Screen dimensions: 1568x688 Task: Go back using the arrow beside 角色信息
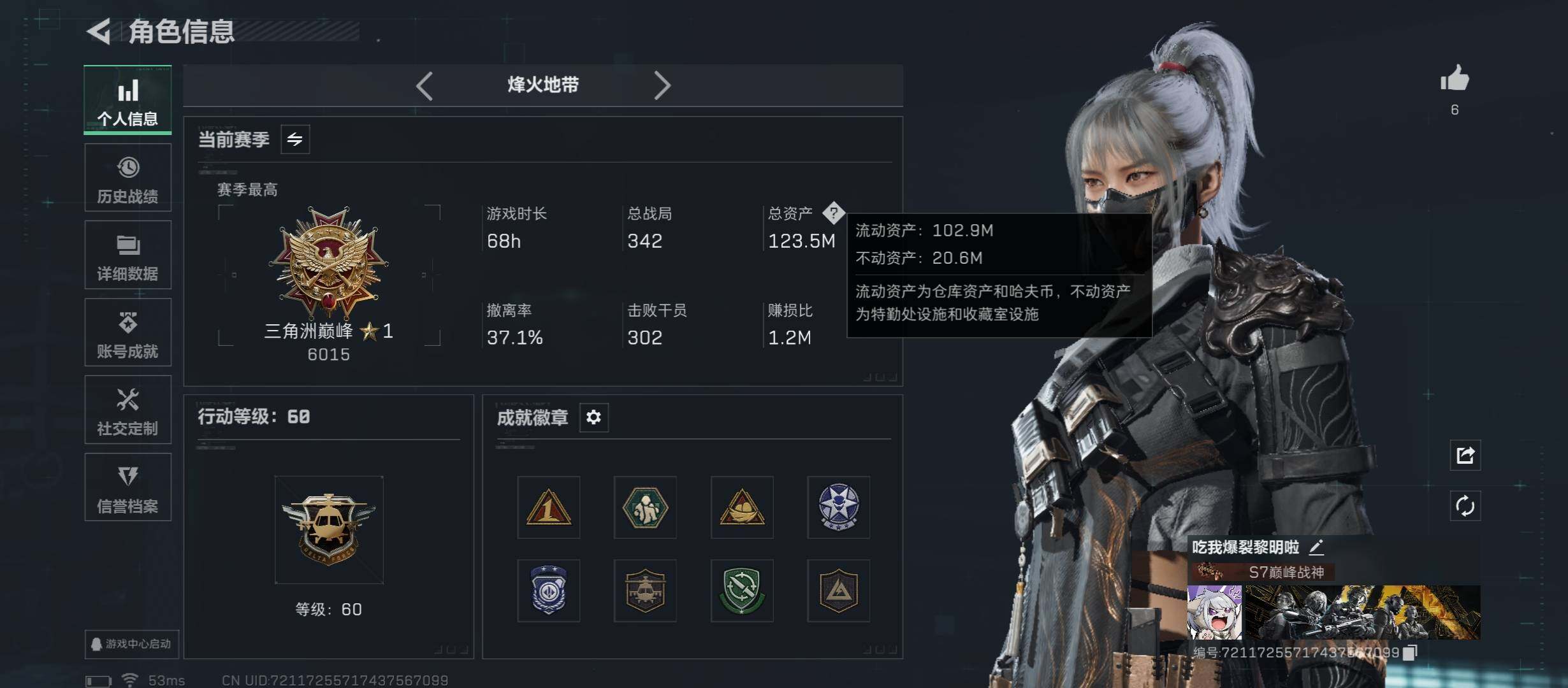(x=99, y=31)
